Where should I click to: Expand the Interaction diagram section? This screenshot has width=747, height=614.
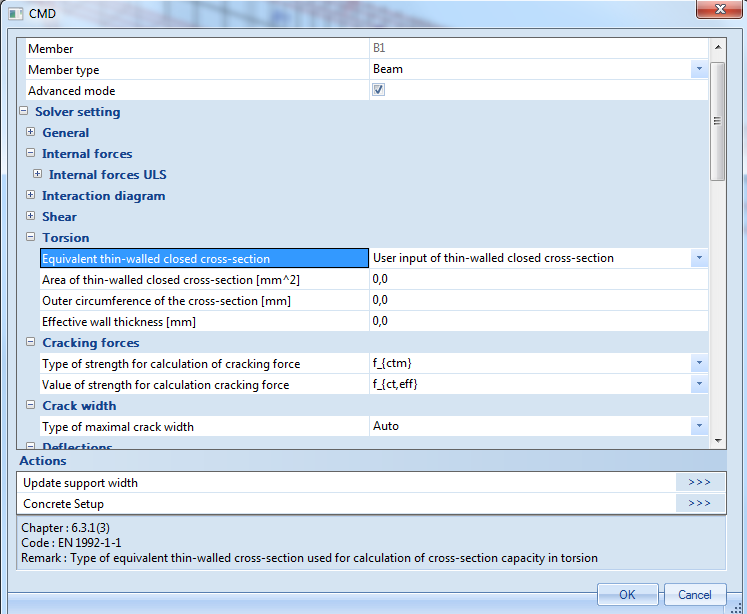[x=30, y=195]
